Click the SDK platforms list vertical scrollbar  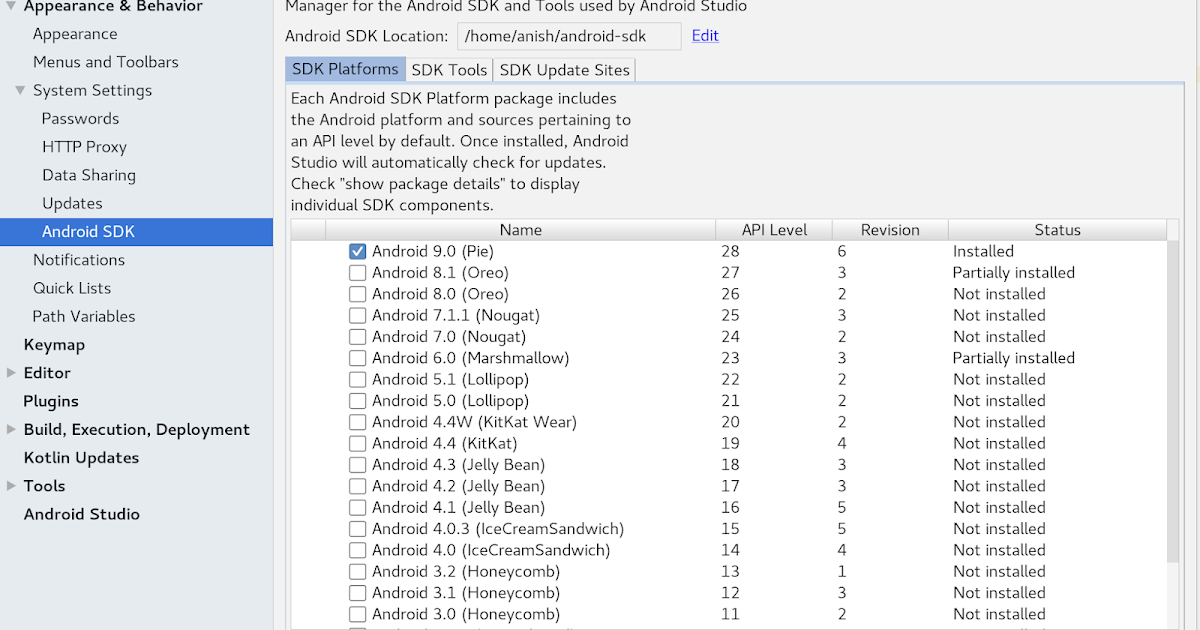[1174, 400]
